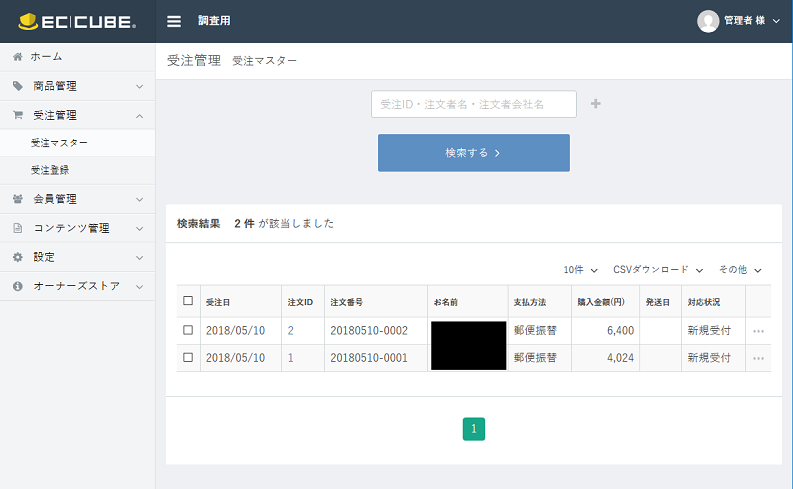793x489 pixels.
Task: Open the オーナーズストア menu item
Action: point(77,286)
